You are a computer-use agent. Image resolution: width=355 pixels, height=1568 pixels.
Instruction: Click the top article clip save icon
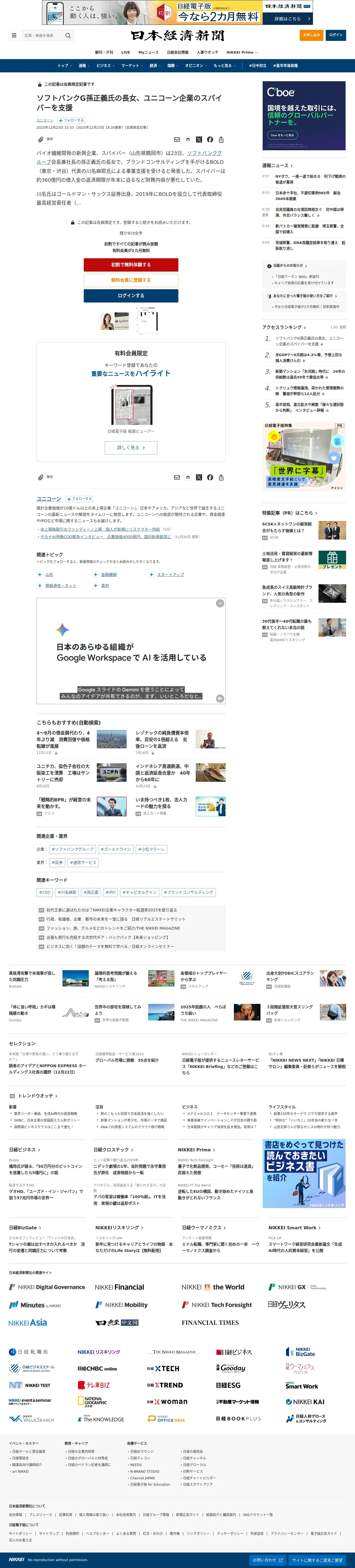click(41, 140)
